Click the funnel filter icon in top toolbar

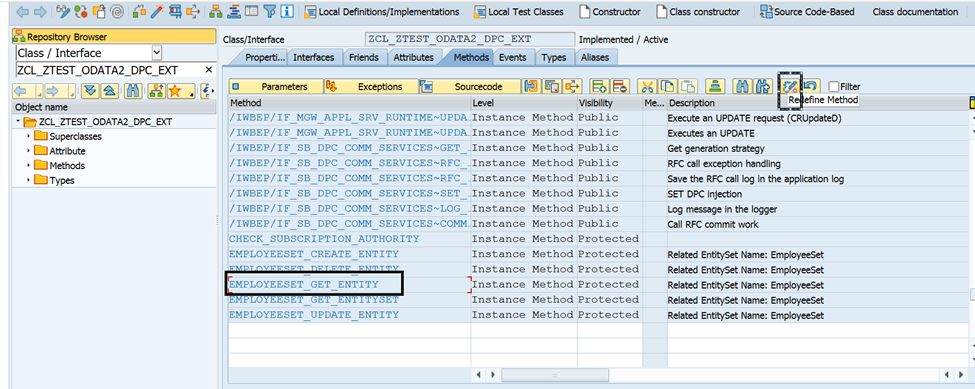coord(269,11)
